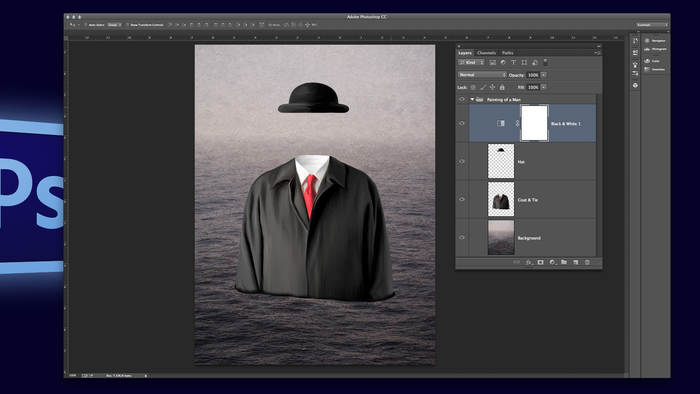Click the 'Painting of a Man' group name
Viewport: 700px width, 394px height.
pyautogui.click(x=504, y=100)
